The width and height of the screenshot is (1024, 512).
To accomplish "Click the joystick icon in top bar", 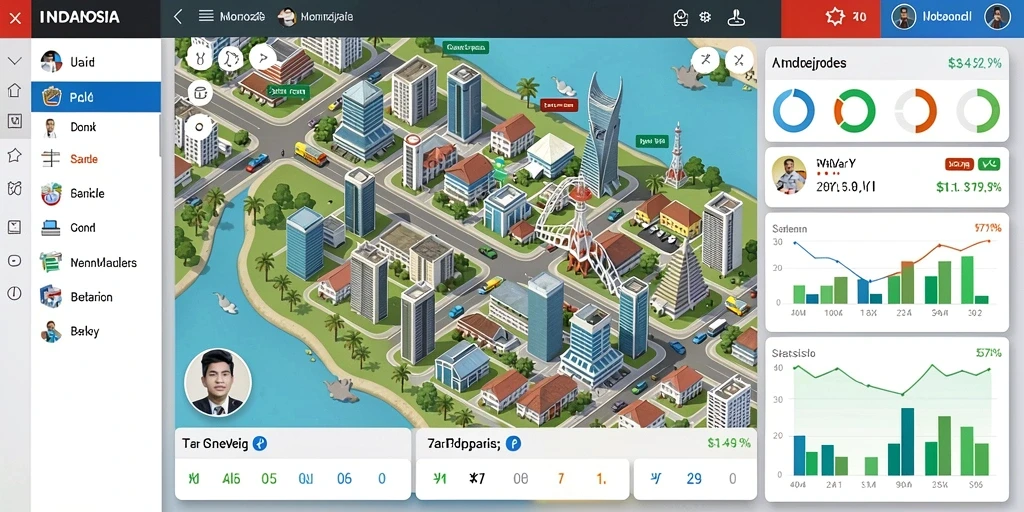I will coord(737,17).
